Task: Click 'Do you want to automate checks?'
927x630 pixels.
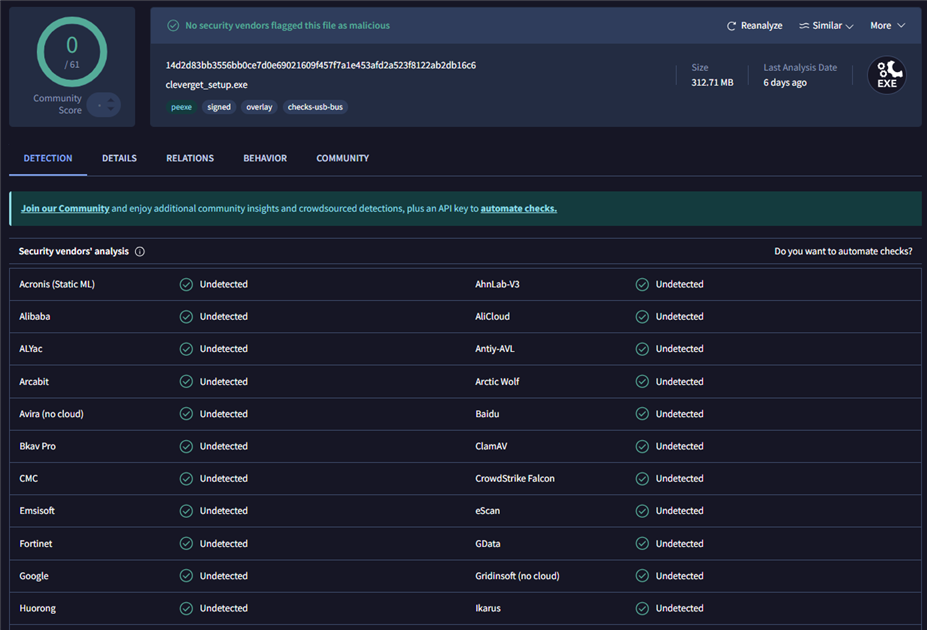Action: 843,252
